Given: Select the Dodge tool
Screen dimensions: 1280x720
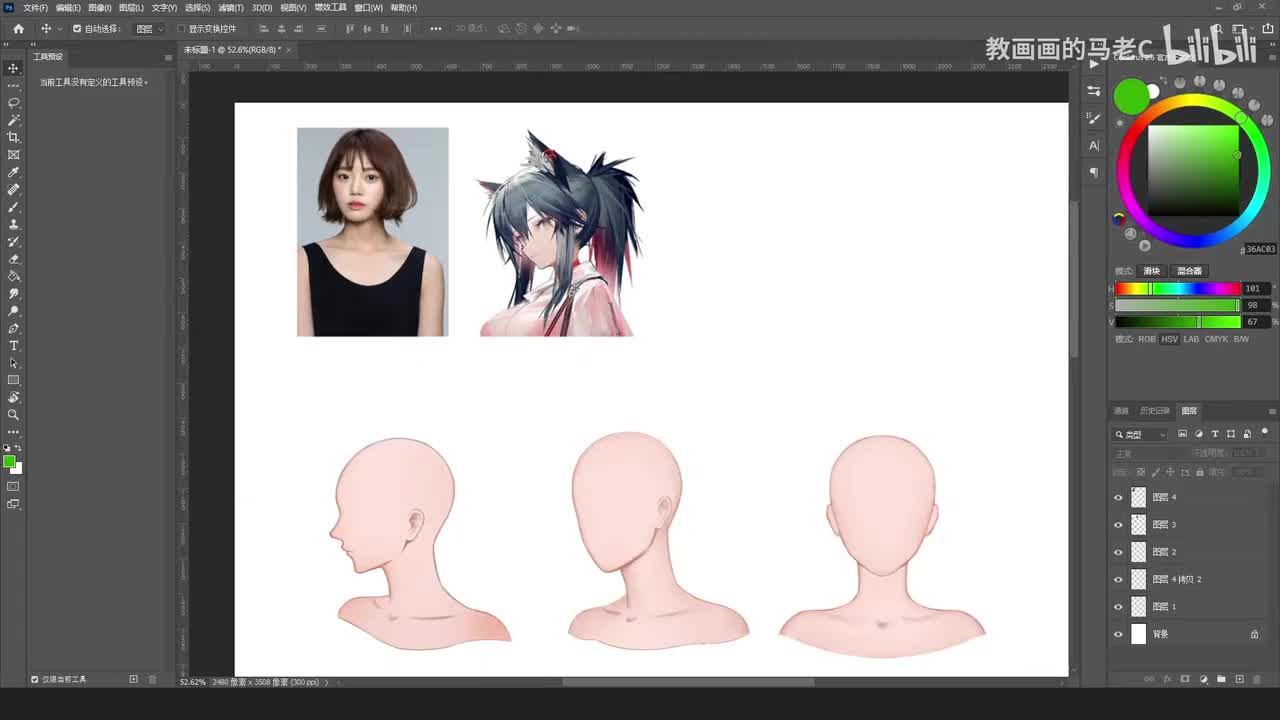Looking at the screenshot, I should [13, 311].
